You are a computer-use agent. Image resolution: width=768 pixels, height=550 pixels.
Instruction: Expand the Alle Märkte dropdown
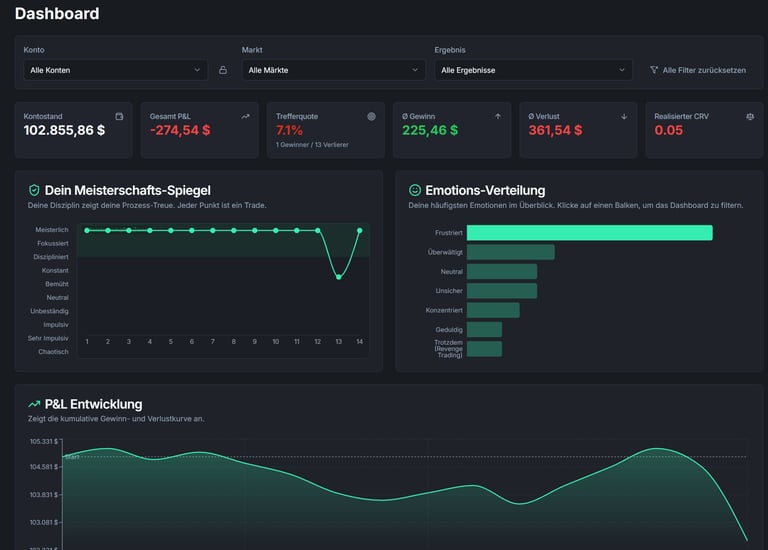333,70
